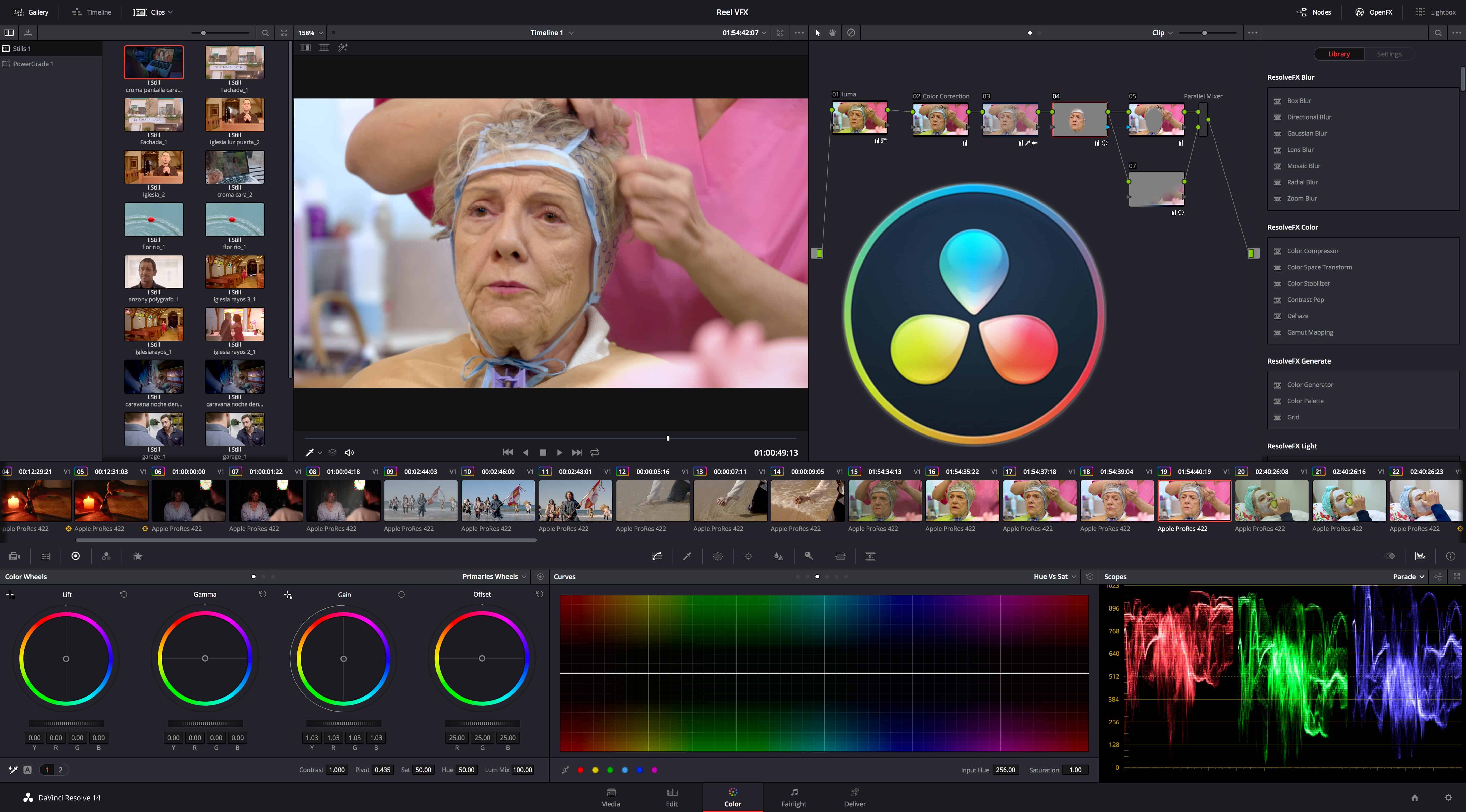Viewport: 1466px width, 812px height.
Task: Reset all Curves adjustments
Action: [1090, 577]
